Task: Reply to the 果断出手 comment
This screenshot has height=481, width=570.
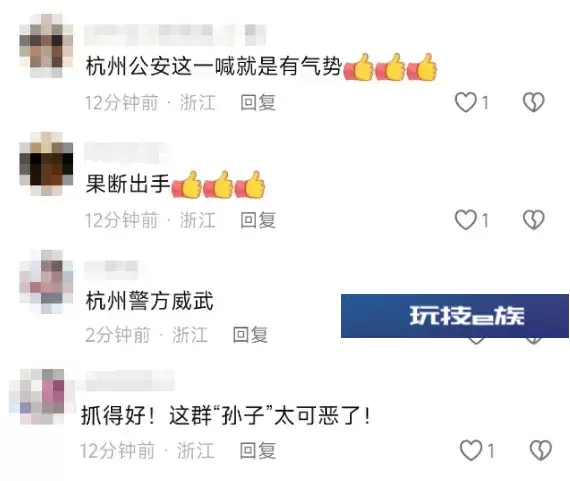Action: pos(258,220)
